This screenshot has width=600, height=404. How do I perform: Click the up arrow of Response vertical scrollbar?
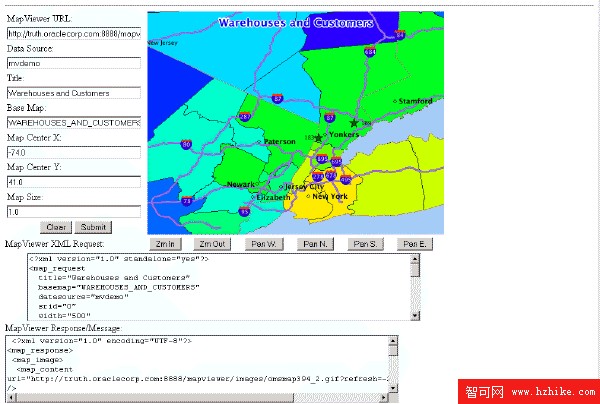[393, 341]
